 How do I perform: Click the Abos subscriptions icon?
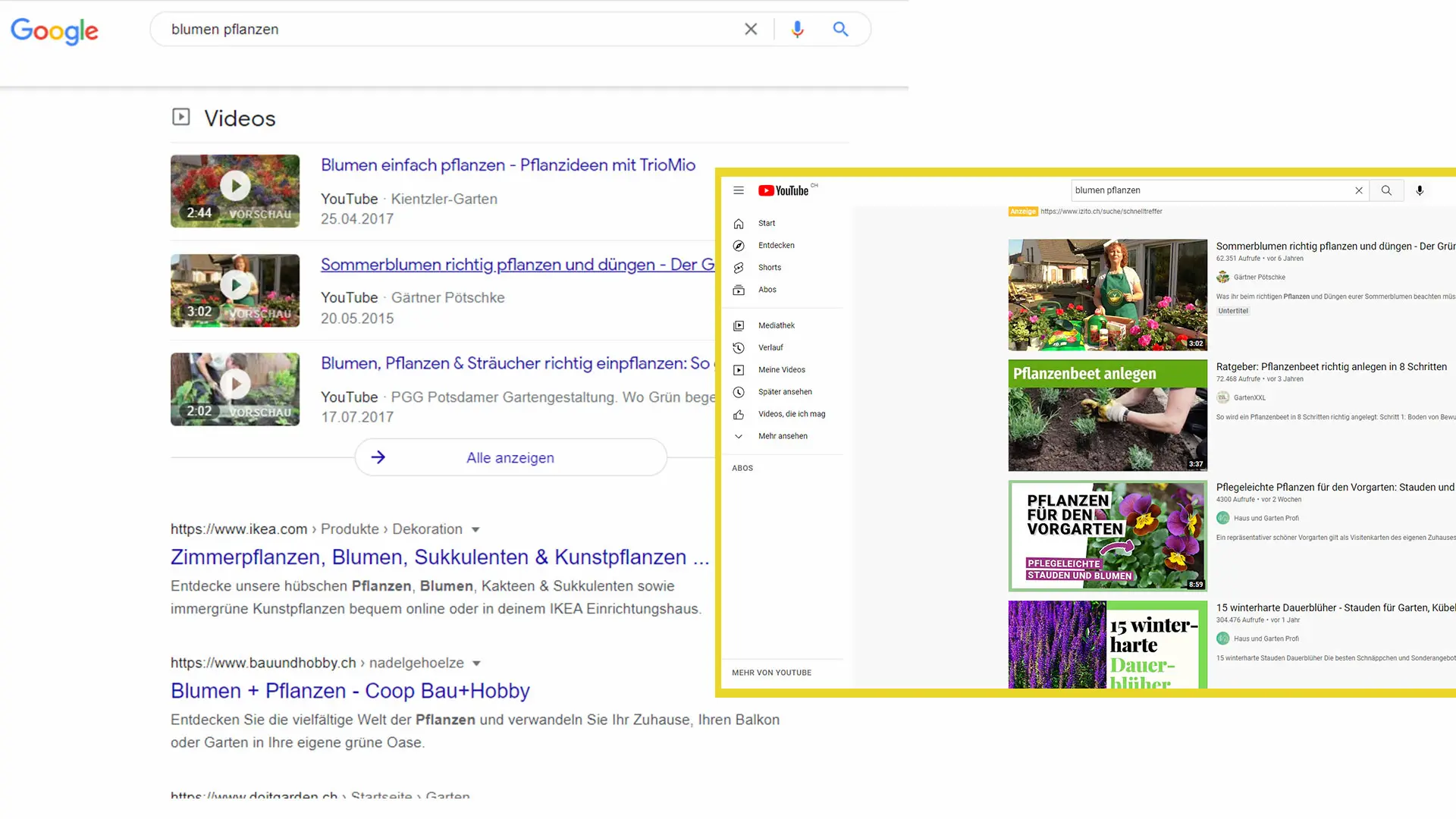tap(739, 290)
